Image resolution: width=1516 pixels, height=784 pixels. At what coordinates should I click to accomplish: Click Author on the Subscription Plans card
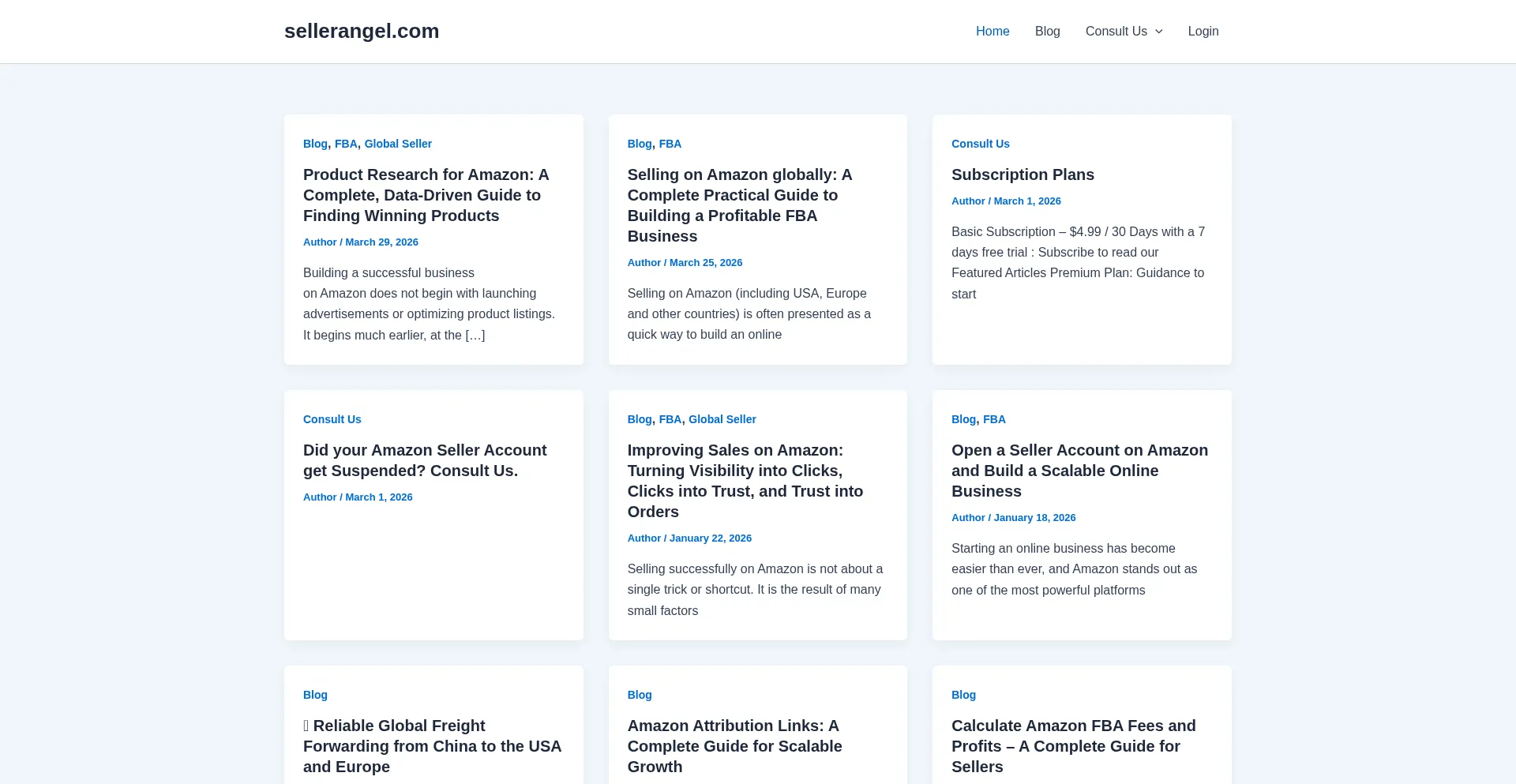[968, 201]
